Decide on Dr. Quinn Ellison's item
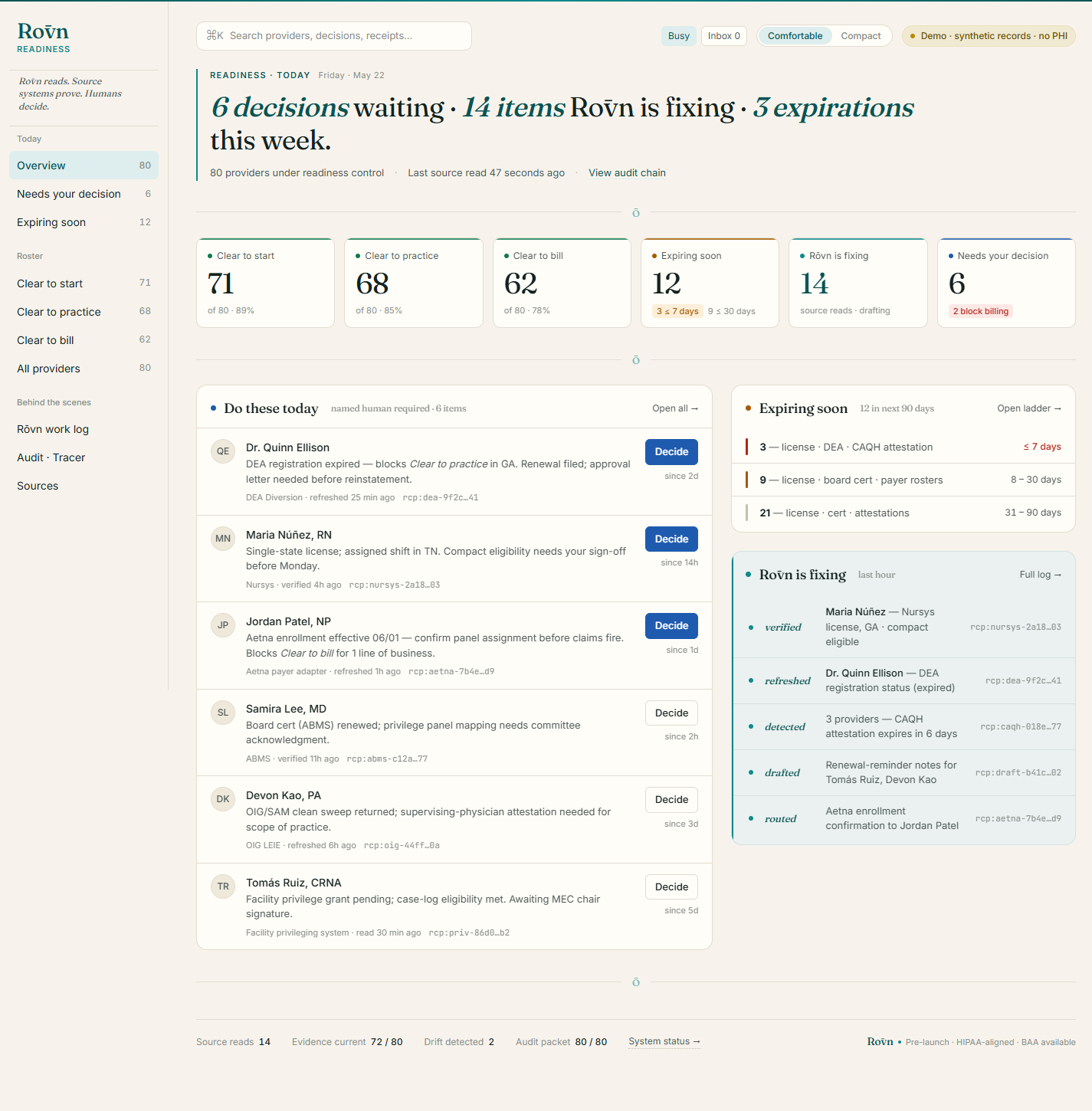Image resolution: width=1092 pixels, height=1111 pixels. (671, 452)
